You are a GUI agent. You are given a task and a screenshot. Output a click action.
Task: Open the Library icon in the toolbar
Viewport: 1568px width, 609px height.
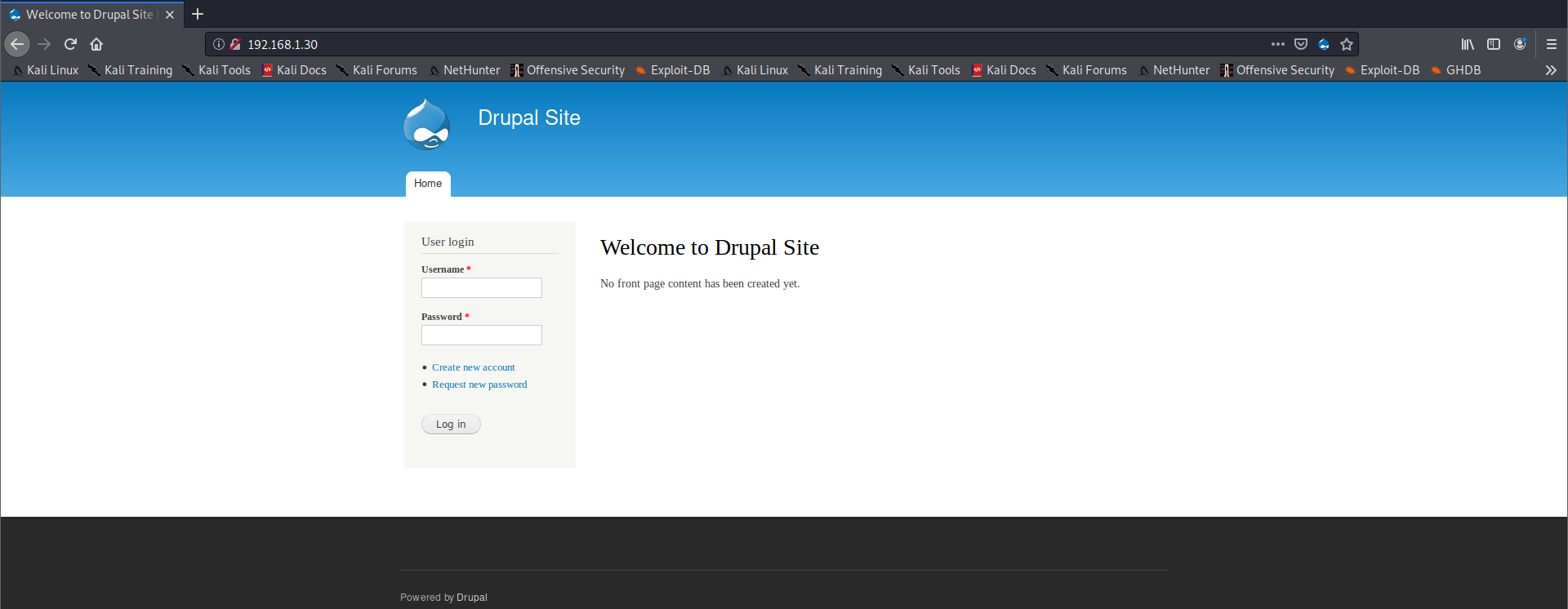click(x=1468, y=44)
